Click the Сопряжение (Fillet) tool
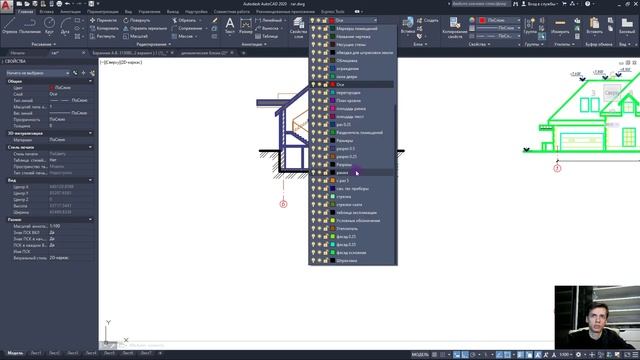The width and height of the screenshot is (640, 360). coord(187,28)
